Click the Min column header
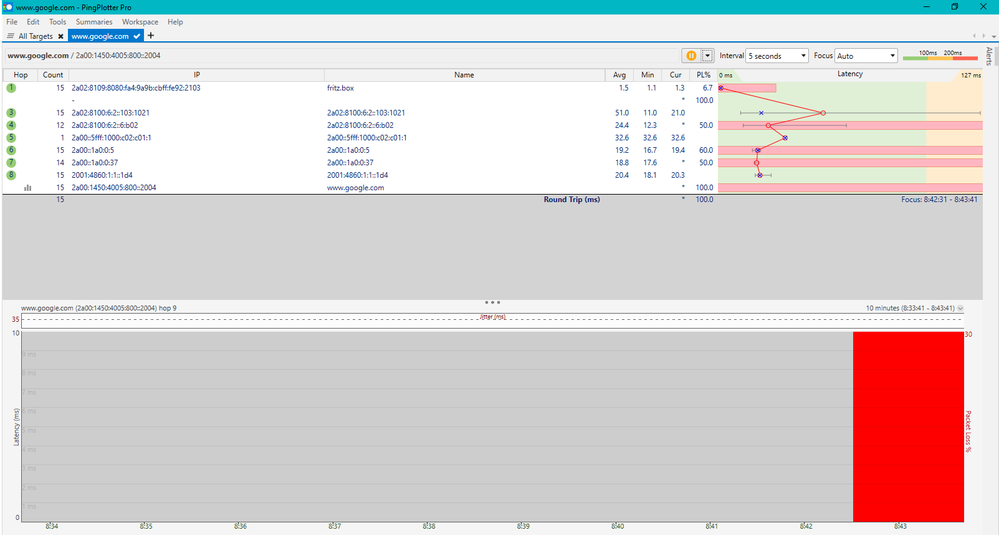The height and width of the screenshot is (535, 999). click(x=647, y=75)
